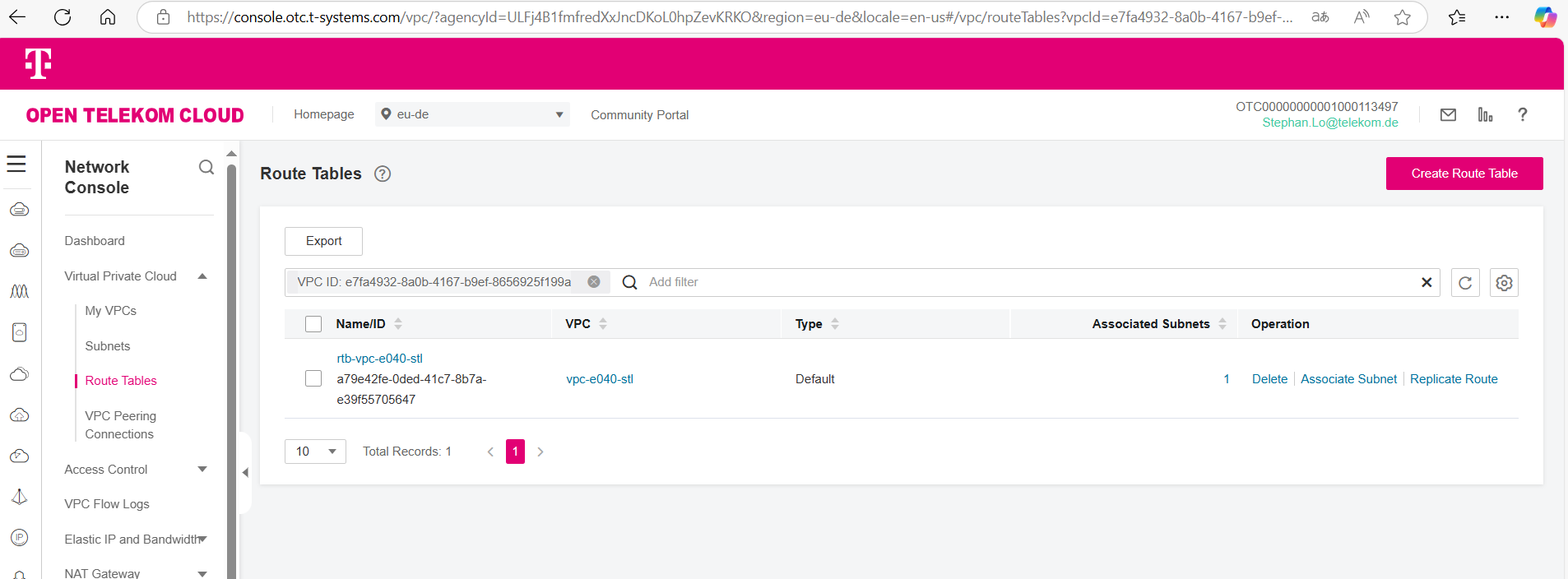1568x579 pixels.
Task: Open the browser favorites list icon
Action: 1457,16
